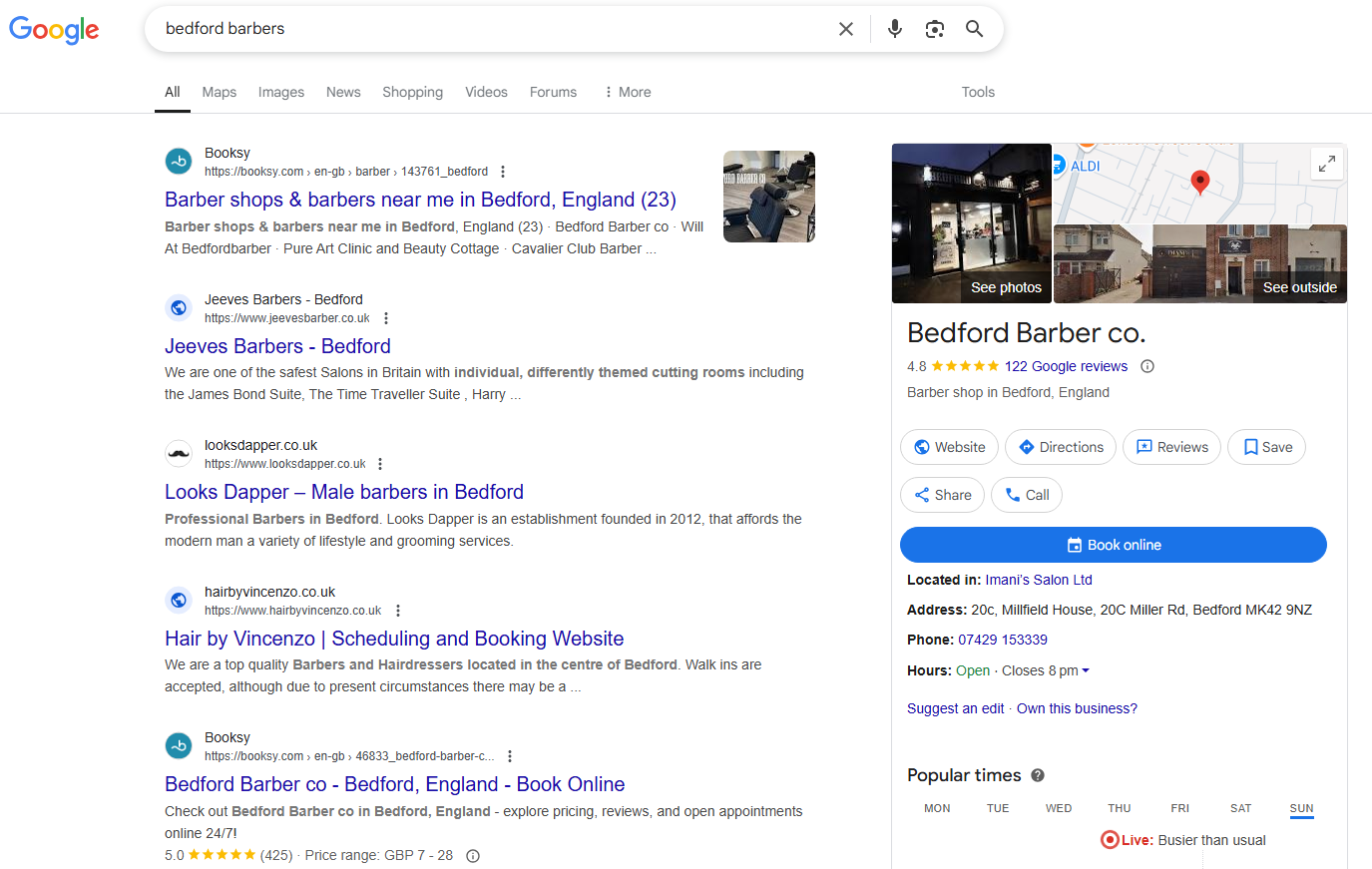The image size is (1372, 869).
Task: Select SUN in Popular times
Action: pos(1301,808)
